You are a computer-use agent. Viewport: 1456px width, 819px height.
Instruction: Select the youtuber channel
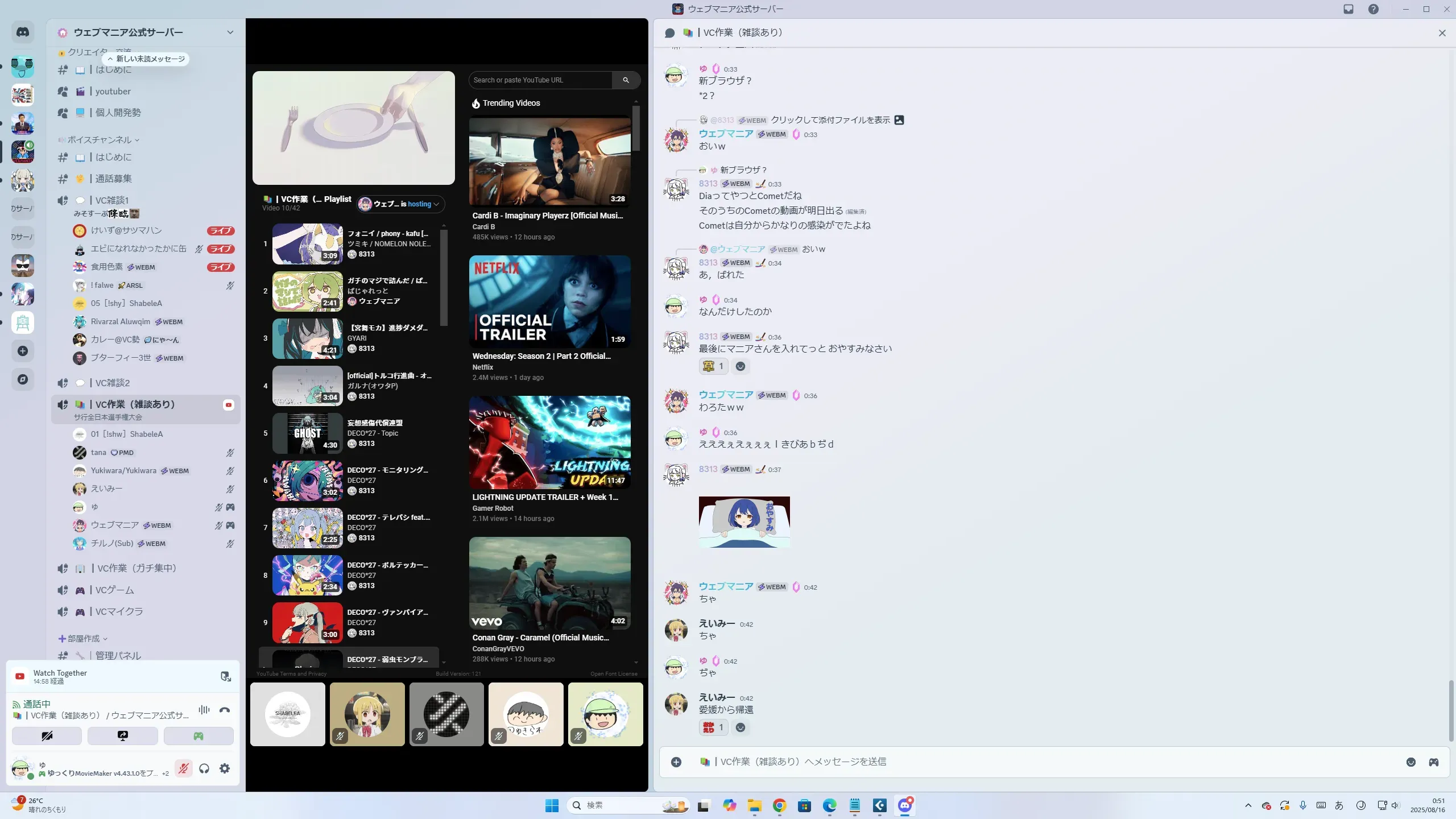113,92
